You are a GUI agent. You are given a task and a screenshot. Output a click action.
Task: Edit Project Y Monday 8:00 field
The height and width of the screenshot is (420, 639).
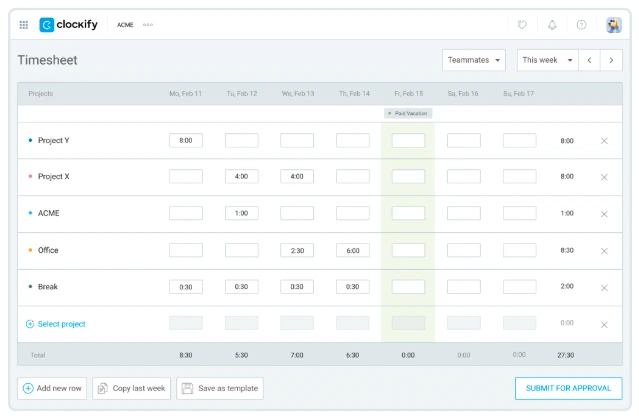pyautogui.click(x=186, y=141)
